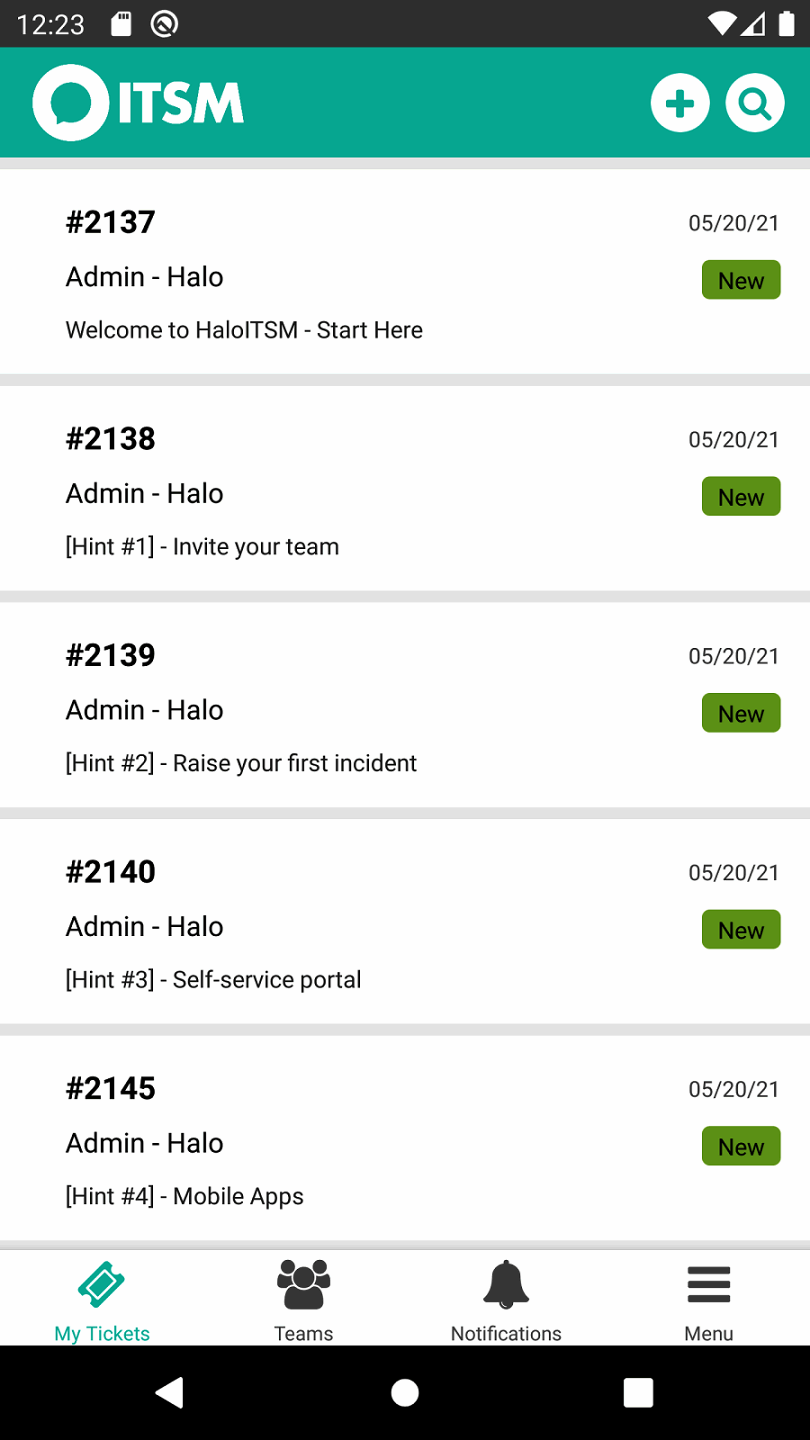
Task: Open "[Hint #4] - Mobile Apps" ticket
Action: tap(184, 1196)
